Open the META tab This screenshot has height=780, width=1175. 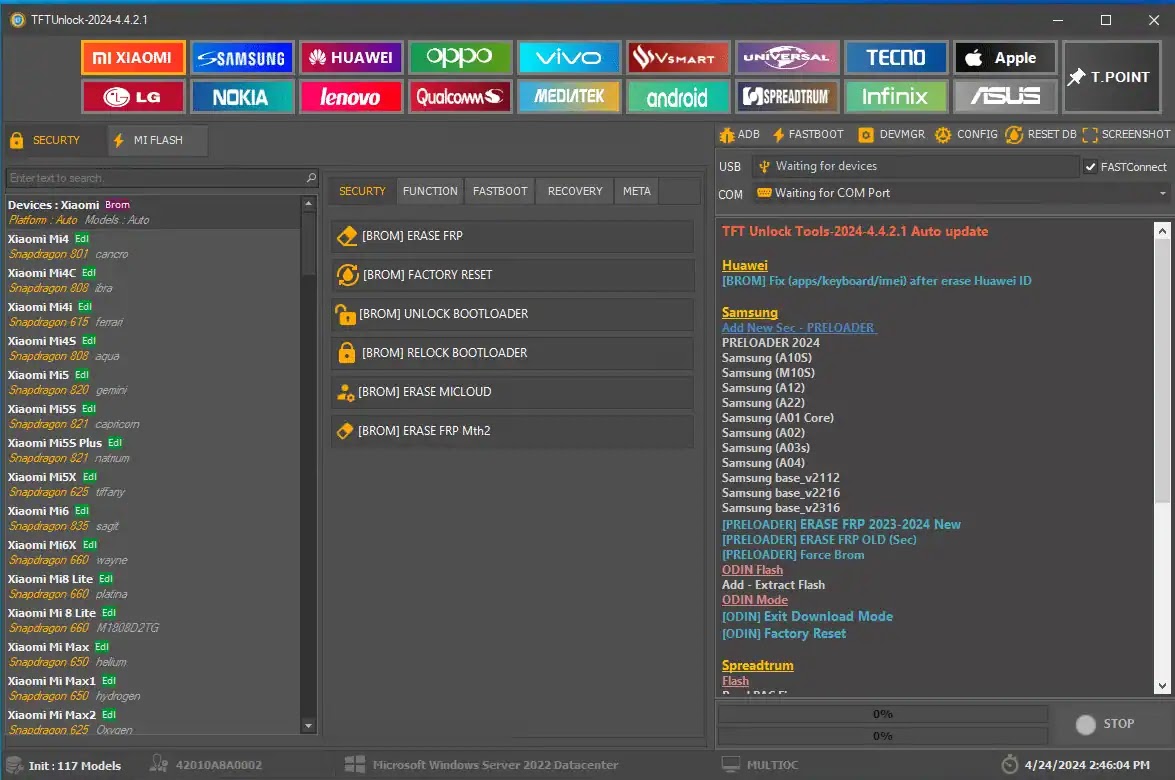pyautogui.click(x=636, y=191)
